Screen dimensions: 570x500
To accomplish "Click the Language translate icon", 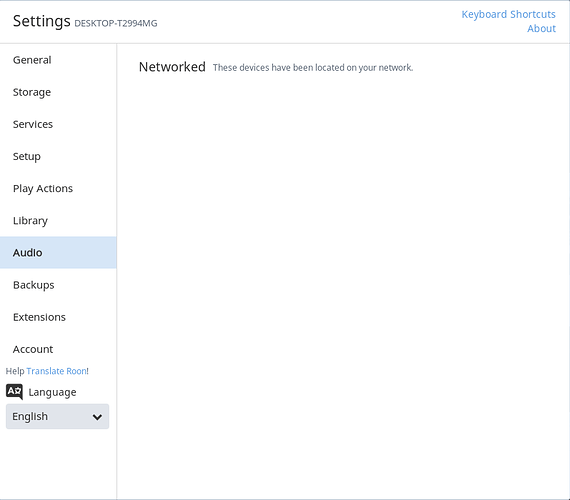I will tap(15, 392).
